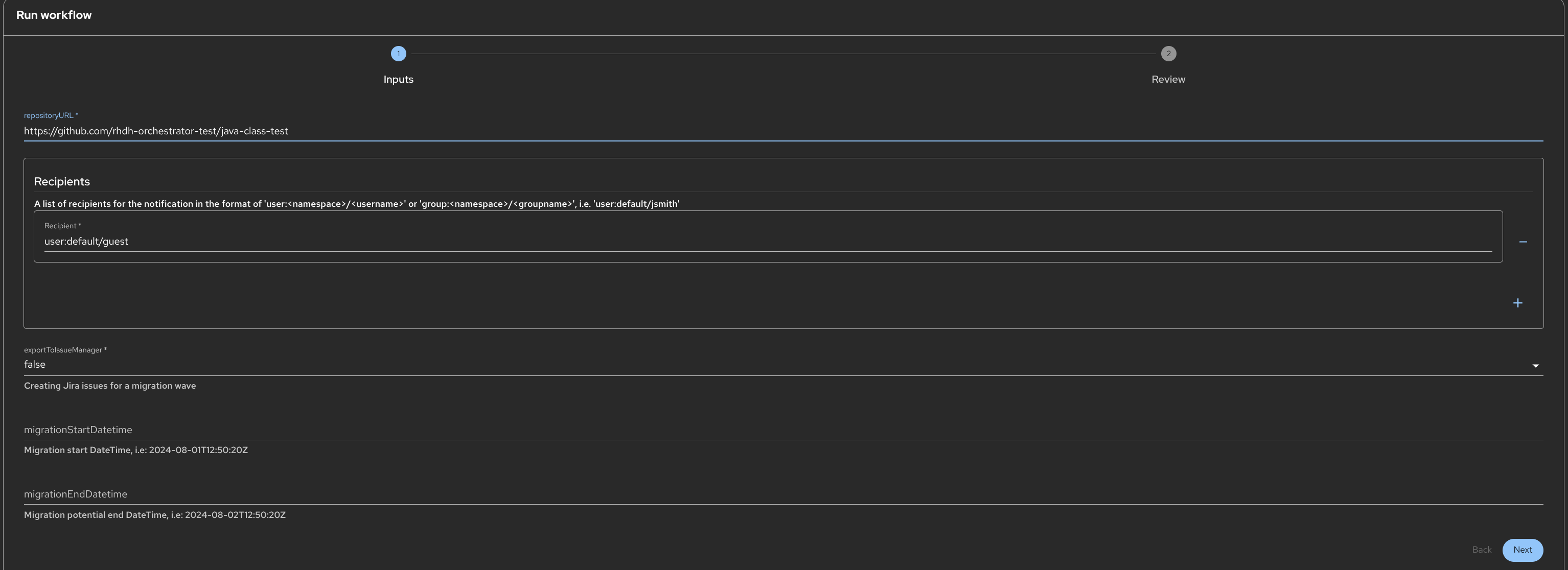
Task: Click the 'Creating Jira issues' helper text
Action: click(x=109, y=386)
